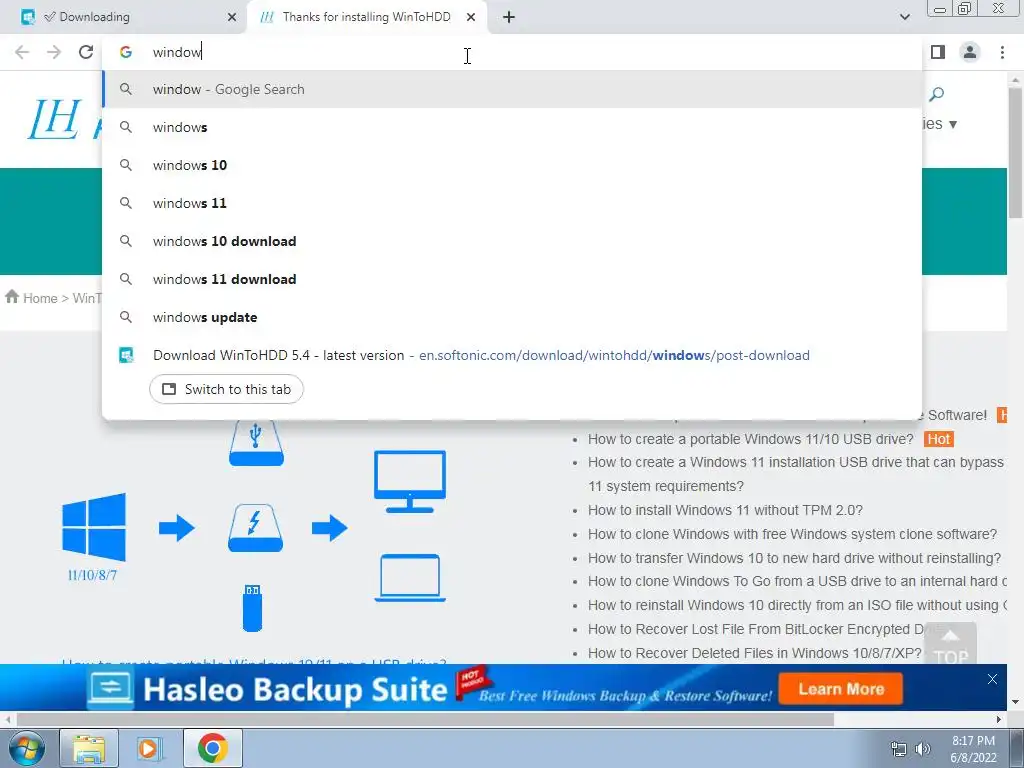Image resolution: width=1024 pixels, height=768 pixels.
Task: Pick the 'windows 11' search suggestion
Action: pyautogui.click(x=512, y=203)
